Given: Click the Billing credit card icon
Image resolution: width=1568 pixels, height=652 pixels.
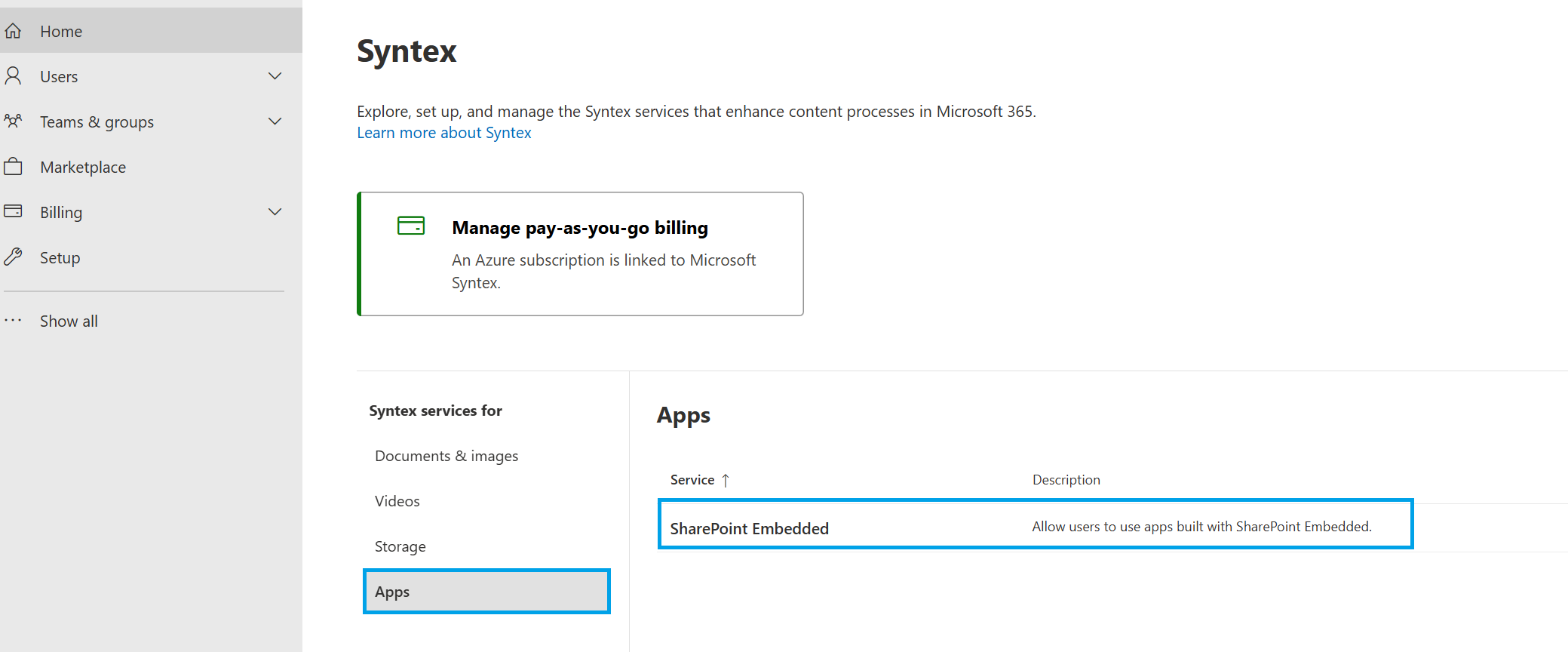Looking at the screenshot, I should [x=13, y=211].
